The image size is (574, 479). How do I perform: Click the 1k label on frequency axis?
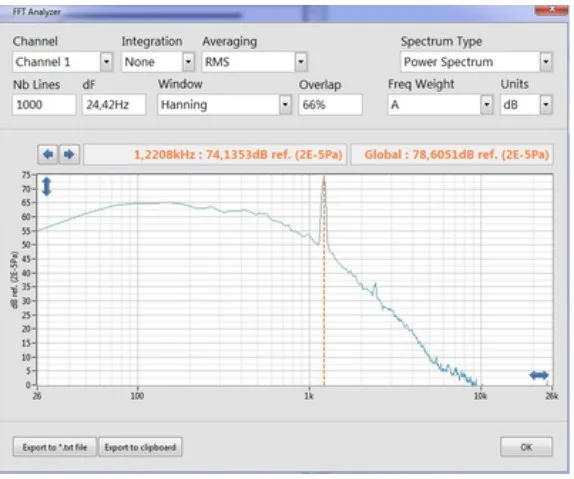pos(309,396)
